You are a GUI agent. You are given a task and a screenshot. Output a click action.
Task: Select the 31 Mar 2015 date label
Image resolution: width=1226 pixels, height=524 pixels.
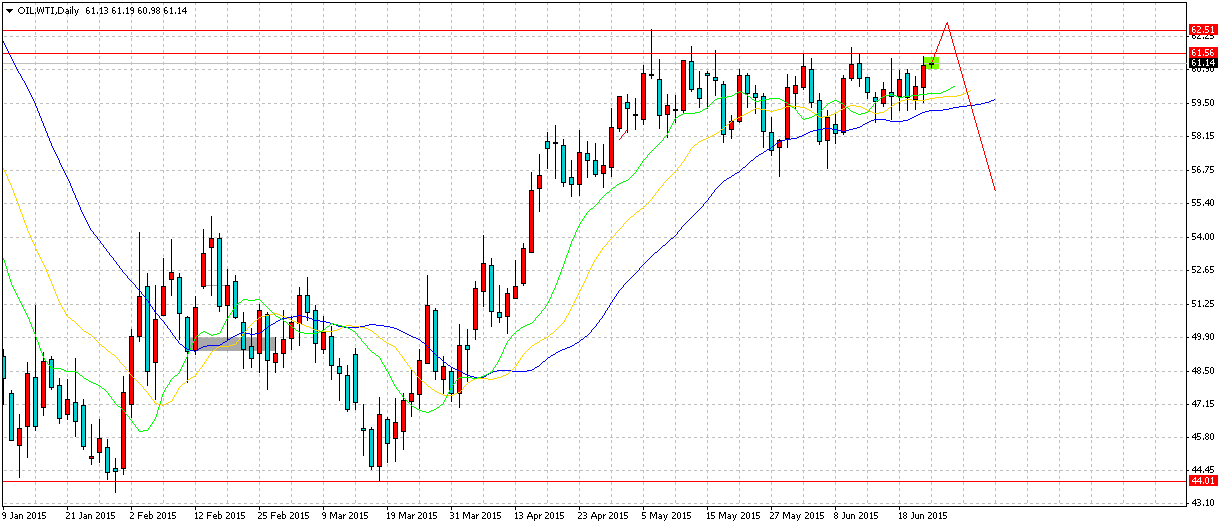click(x=476, y=516)
